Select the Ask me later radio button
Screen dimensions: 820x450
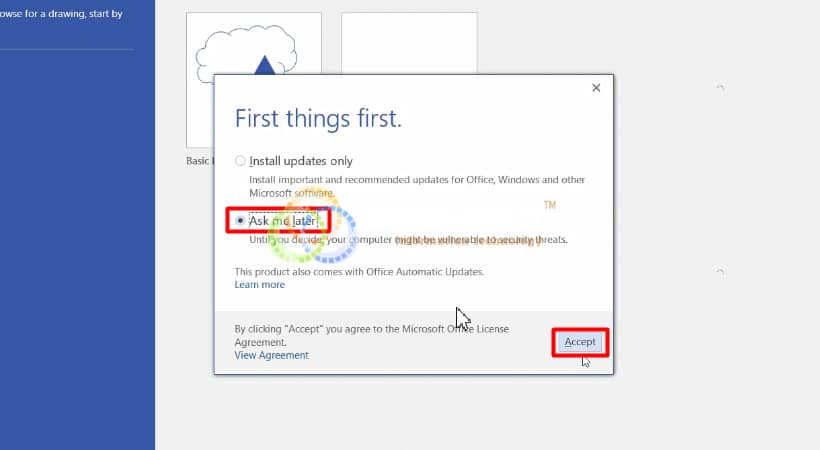[240, 220]
